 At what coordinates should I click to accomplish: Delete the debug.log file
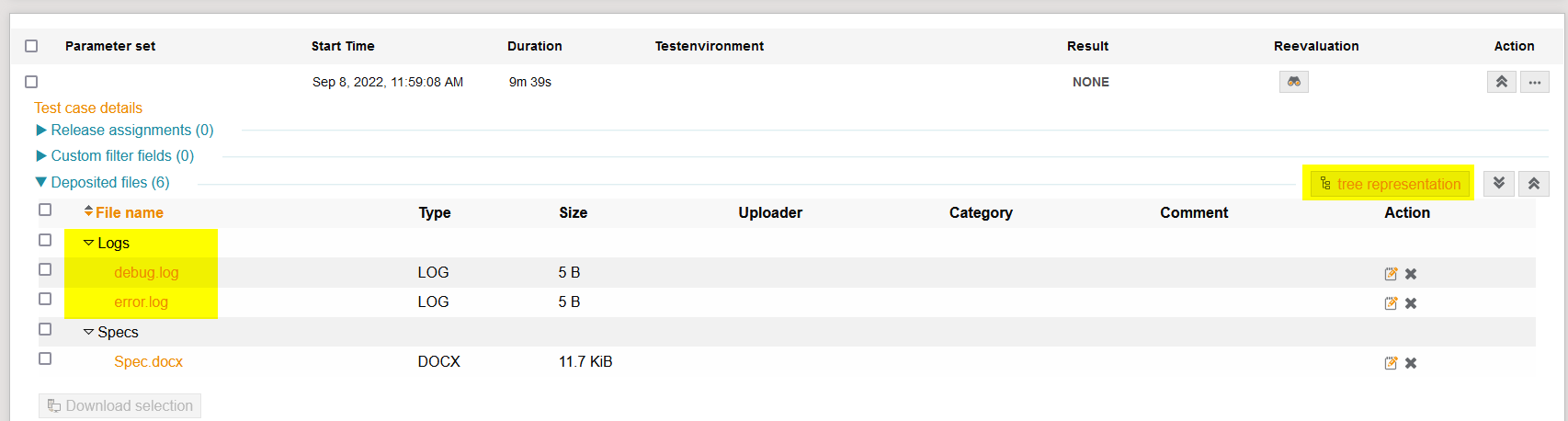(x=1411, y=274)
